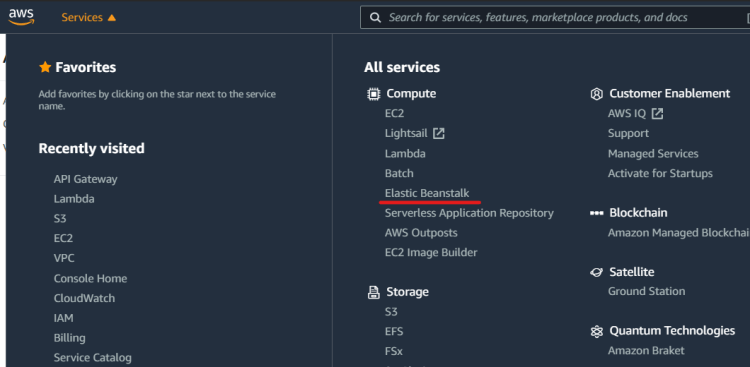This screenshot has height=367, width=750.
Task: Click the Customer Enablement heading text
Action: [x=670, y=93]
